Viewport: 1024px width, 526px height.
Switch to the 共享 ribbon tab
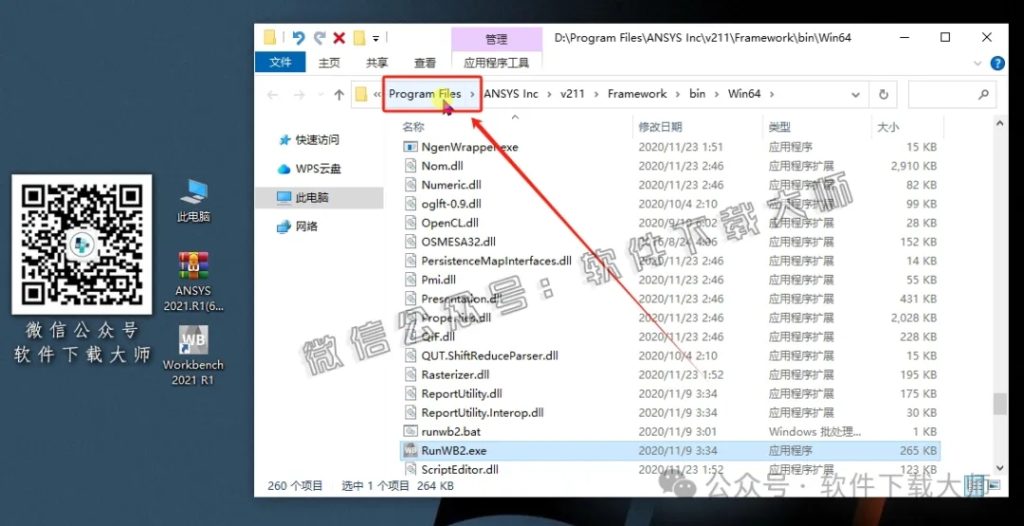click(377, 63)
